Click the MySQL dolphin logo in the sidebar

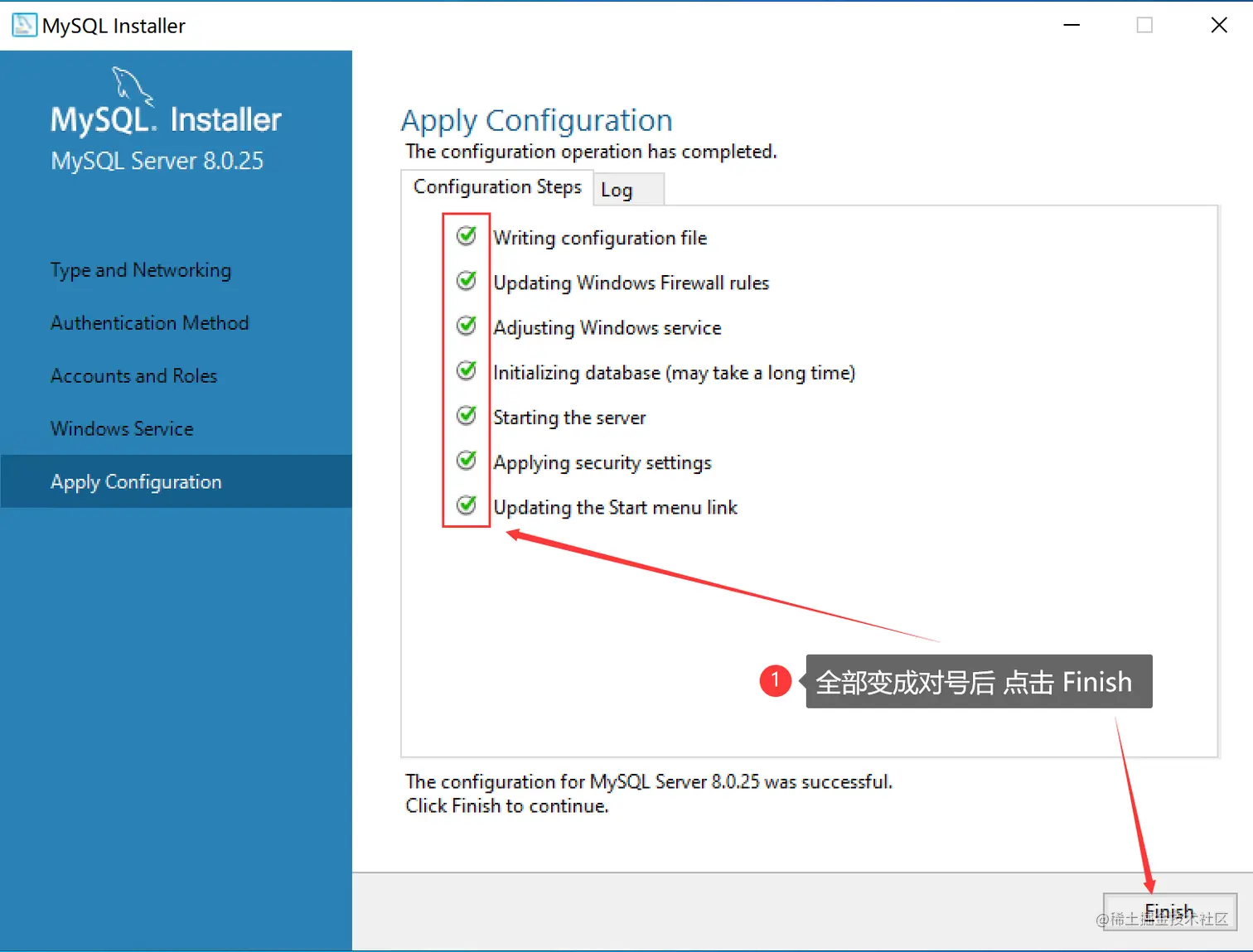132,86
